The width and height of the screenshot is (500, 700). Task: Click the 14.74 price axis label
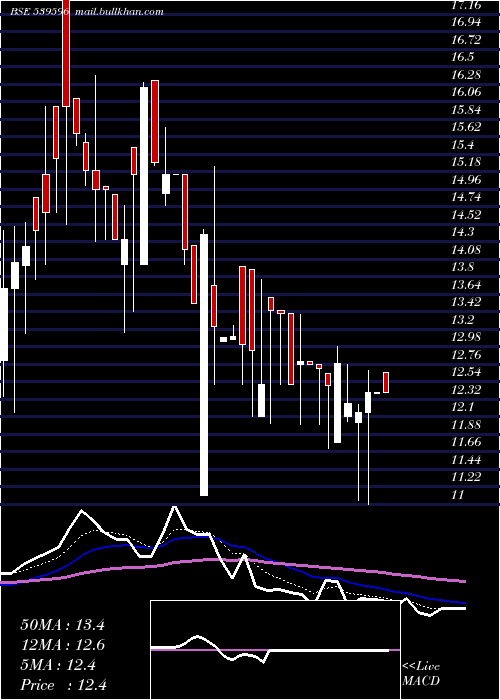coord(466,197)
